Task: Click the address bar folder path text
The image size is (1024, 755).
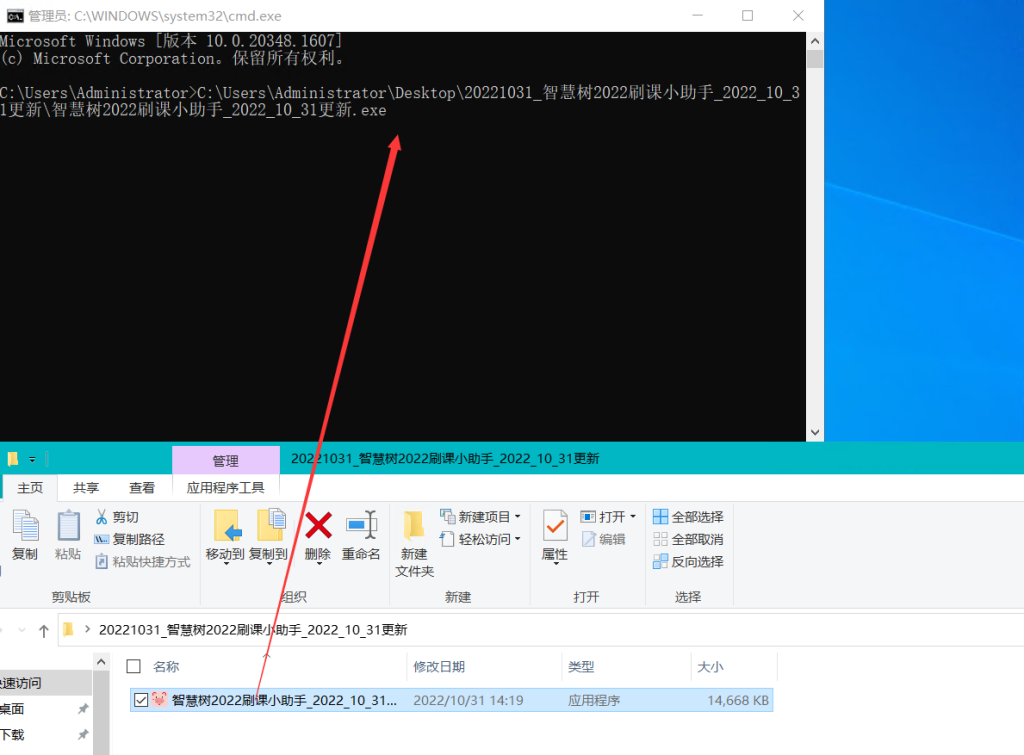Action: click(253, 630)
